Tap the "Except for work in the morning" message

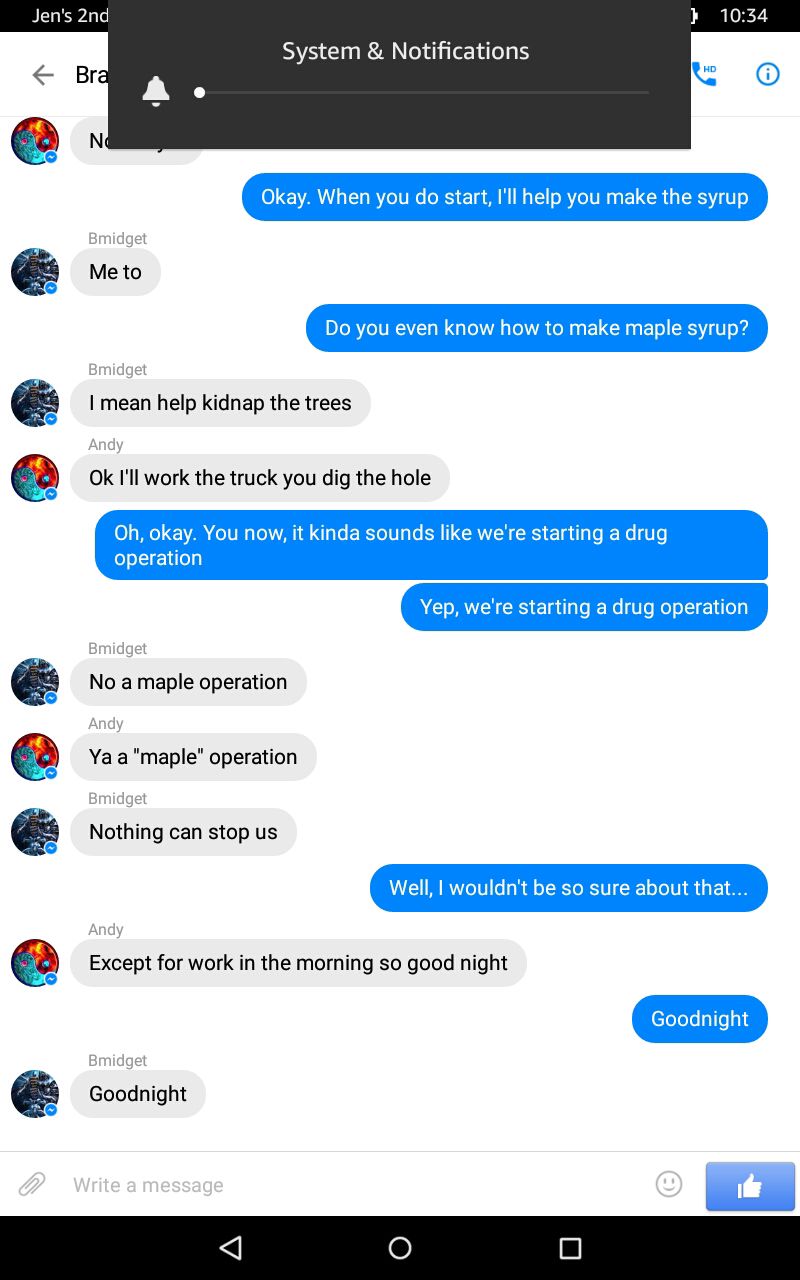(298, 963)
